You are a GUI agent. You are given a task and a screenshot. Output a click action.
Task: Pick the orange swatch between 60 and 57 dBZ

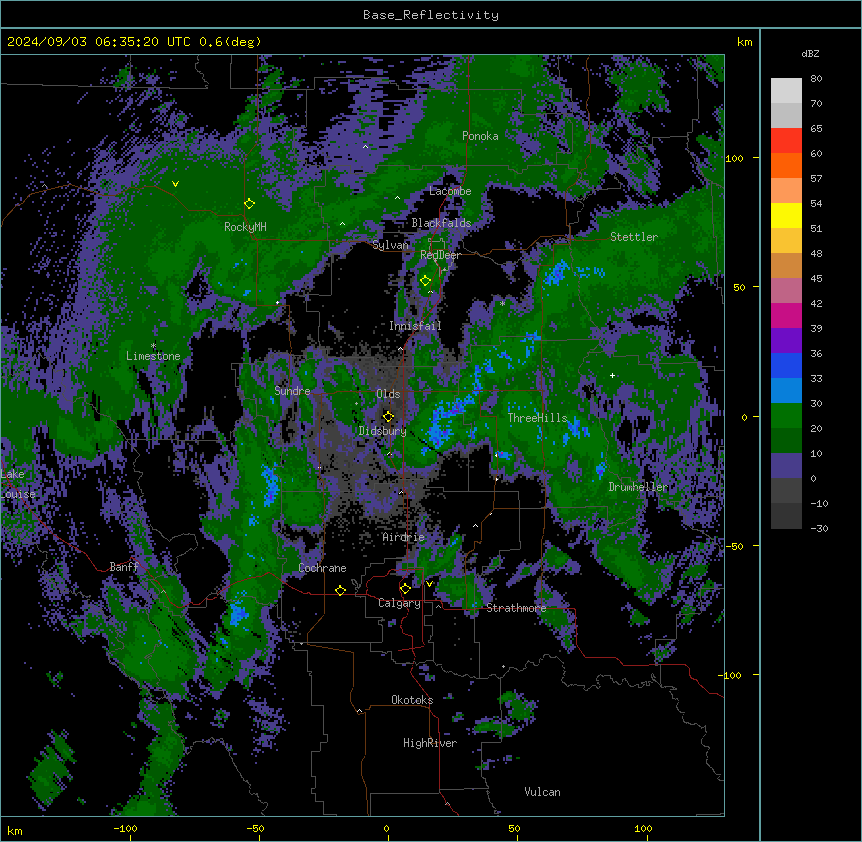(x=786, y=166)
